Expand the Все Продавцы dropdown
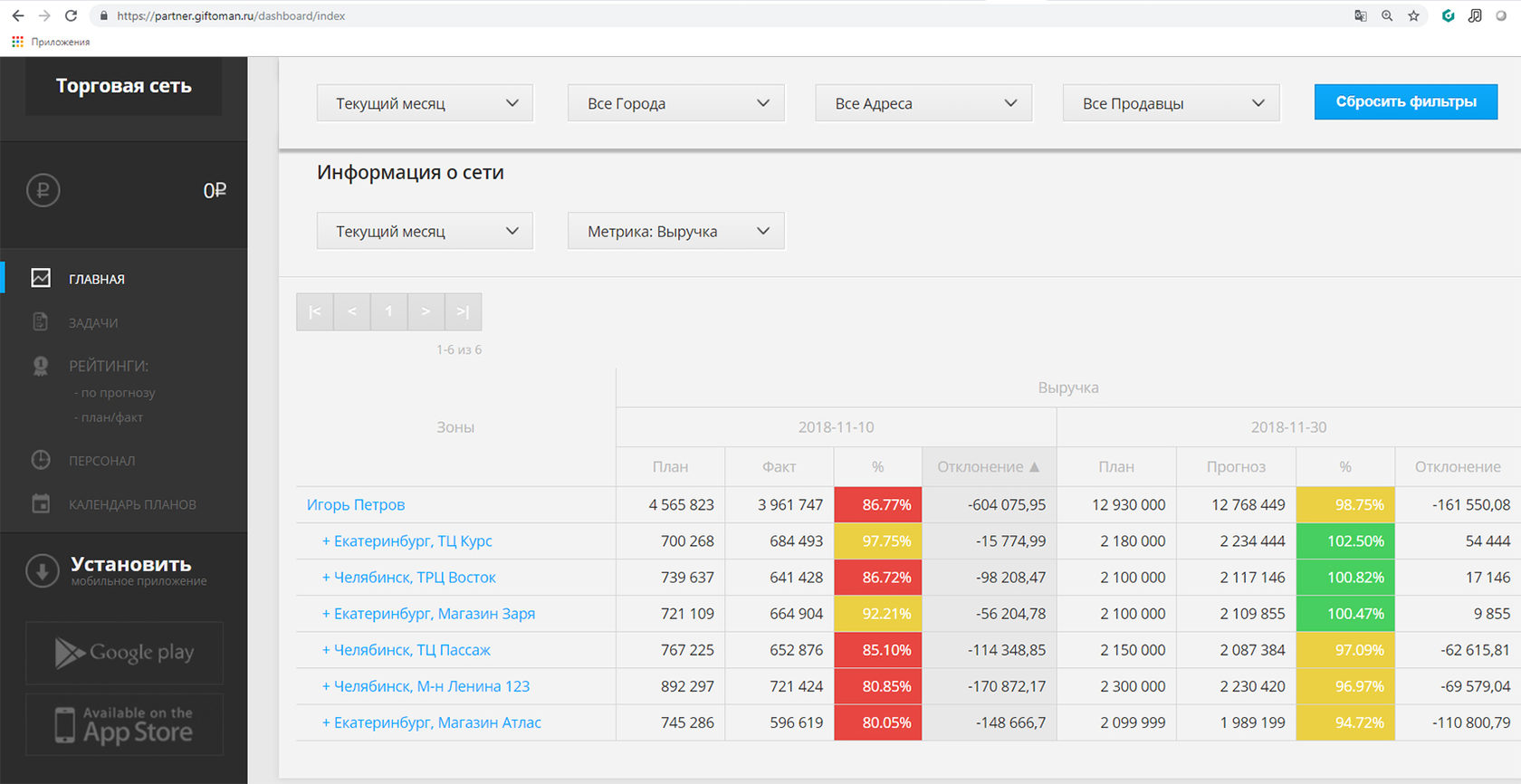Image resolution: width=1521 pixels, height=784 pixels. pos(1171,103)
